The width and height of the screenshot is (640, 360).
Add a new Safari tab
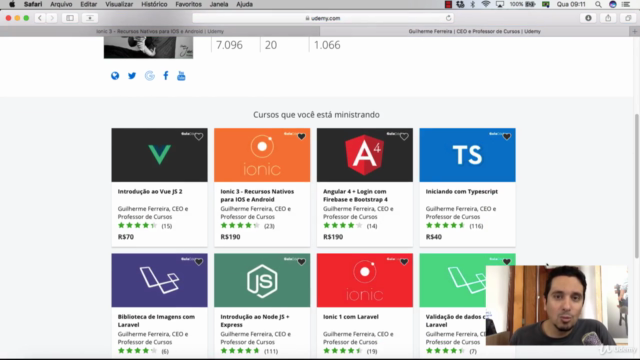tap(634, 31)
